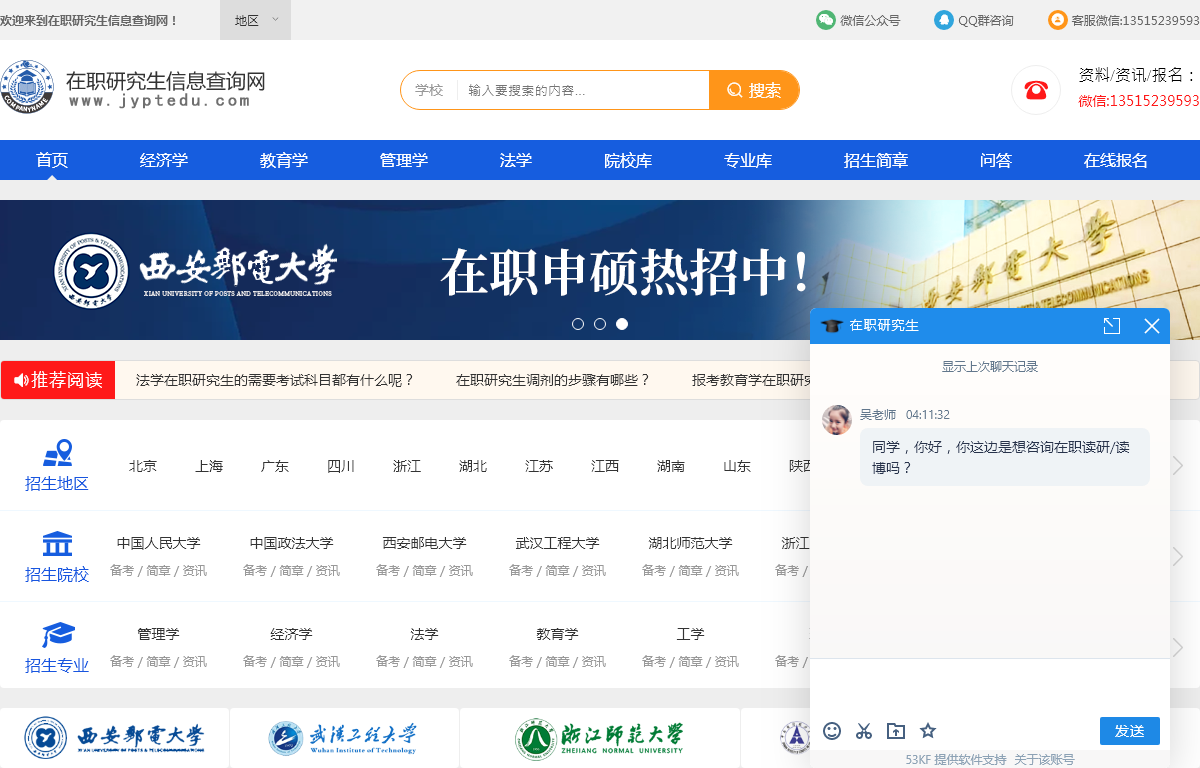Open the 院校库 navigation item

coord(628,160)
